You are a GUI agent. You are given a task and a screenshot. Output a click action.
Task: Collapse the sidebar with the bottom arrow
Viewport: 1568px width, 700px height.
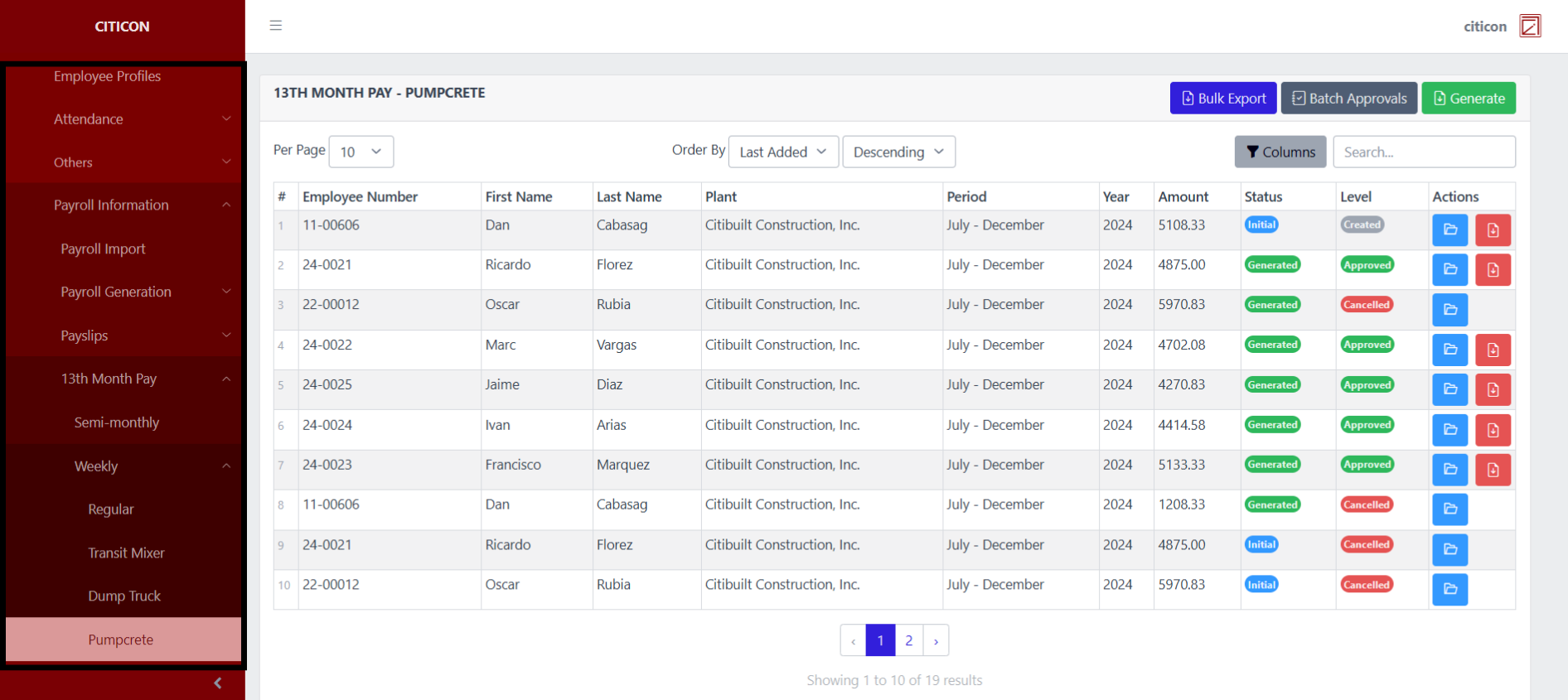(218, 683)
